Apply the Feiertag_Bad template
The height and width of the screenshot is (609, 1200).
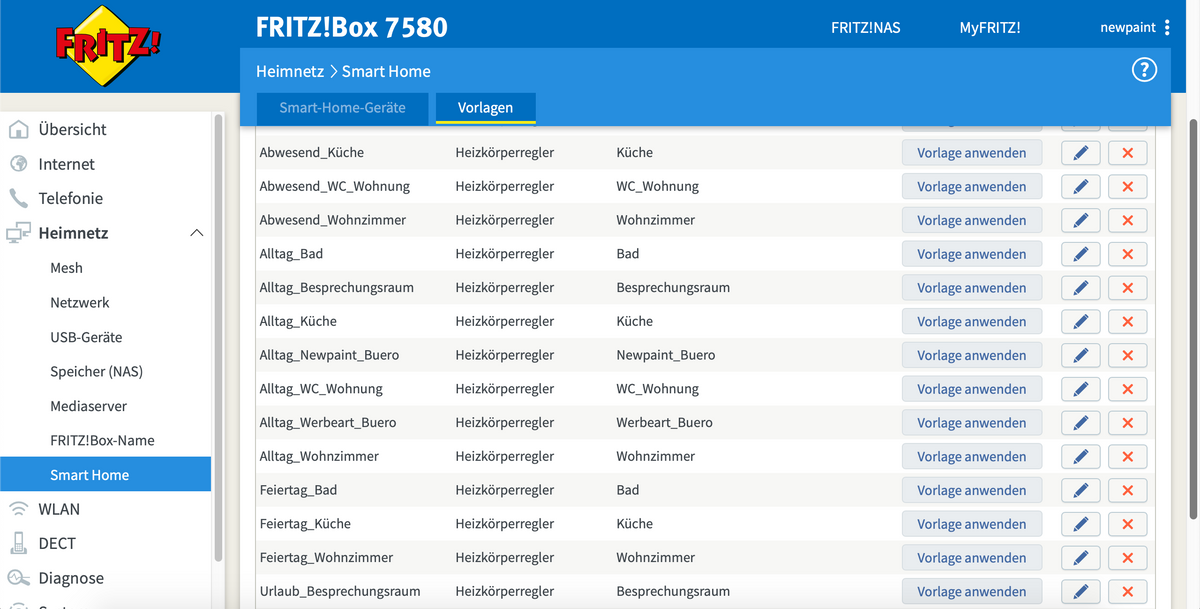pos(972,490)
